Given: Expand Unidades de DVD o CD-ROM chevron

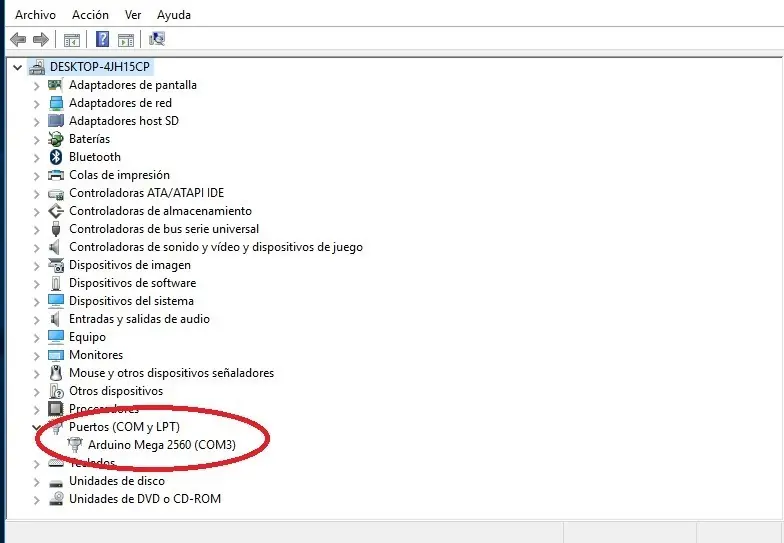Looking at the screenshot, I should click(x=36, y=500).
